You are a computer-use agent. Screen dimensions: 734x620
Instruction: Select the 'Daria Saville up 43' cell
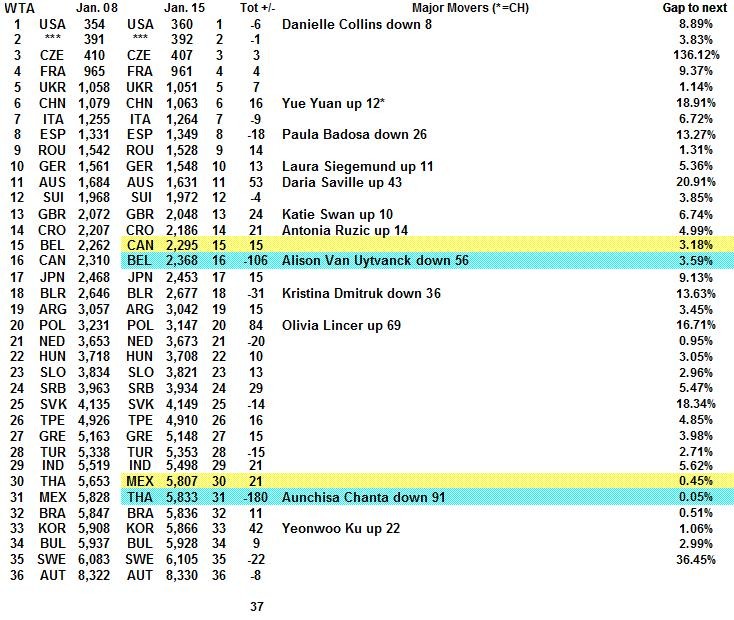[x=349, y=182]
